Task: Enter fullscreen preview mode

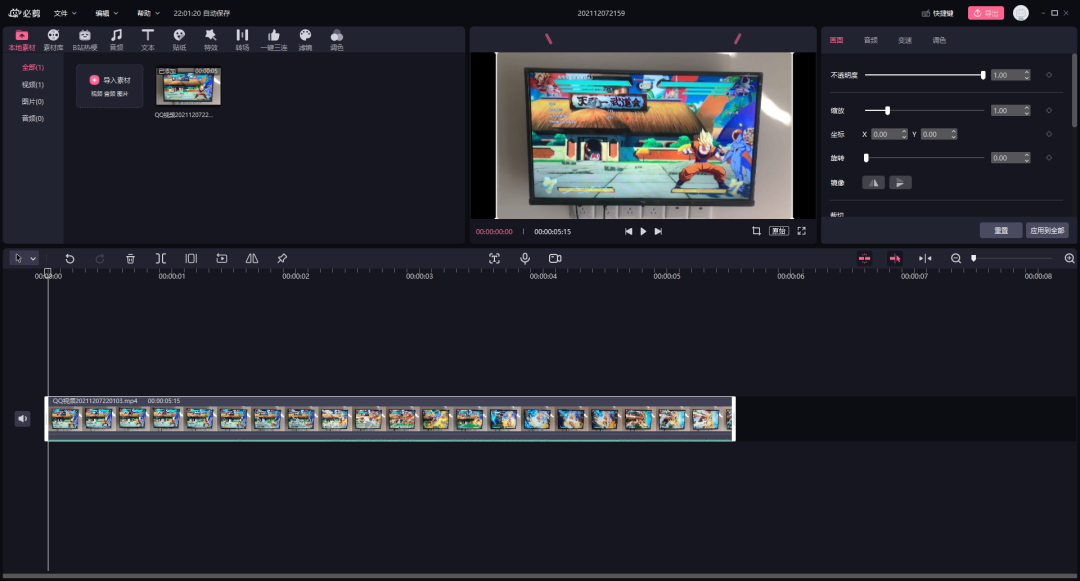Action: (x=801, y=231)
